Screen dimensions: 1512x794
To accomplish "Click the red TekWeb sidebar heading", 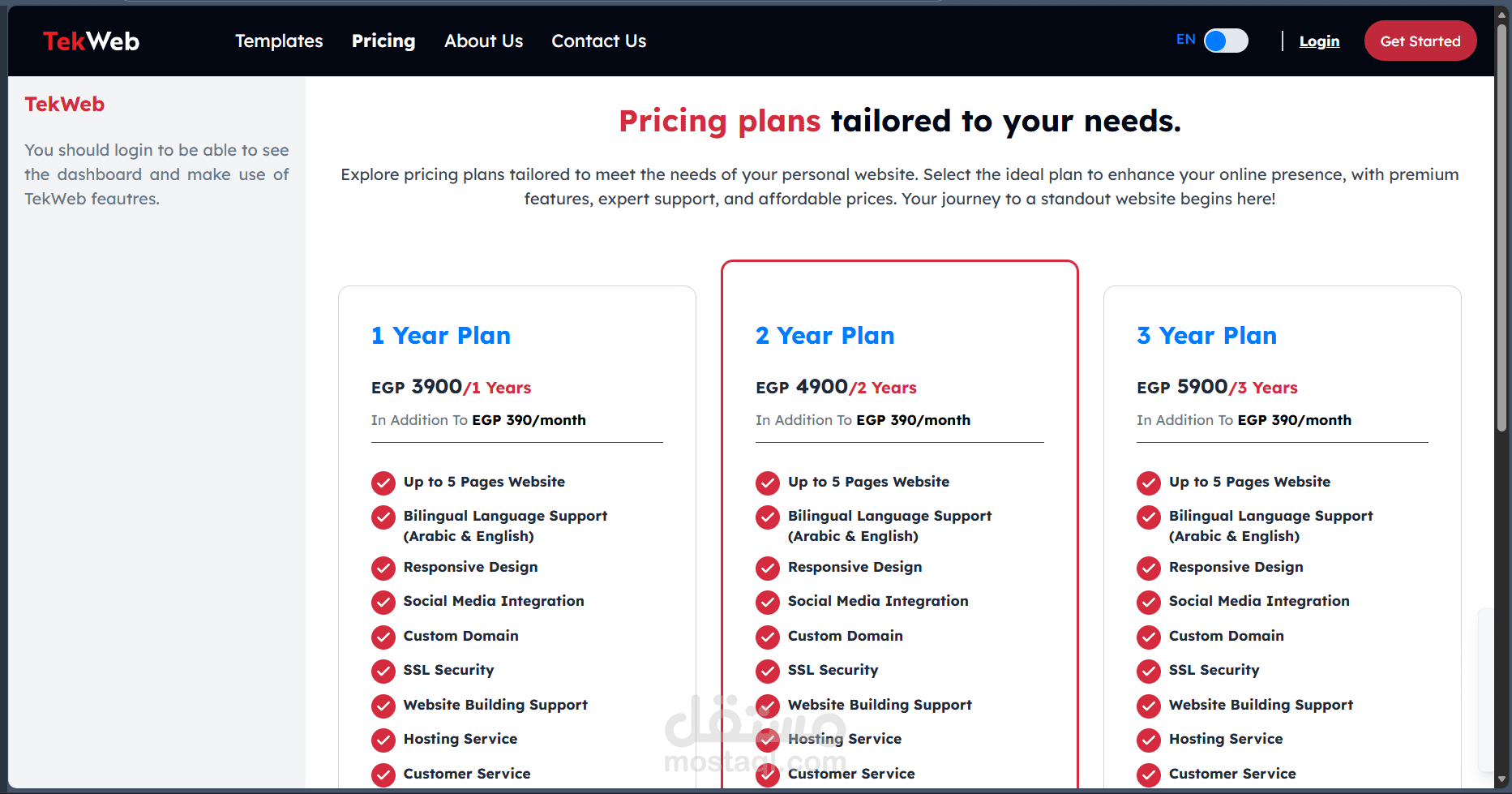I will click(x=65, y=105).
